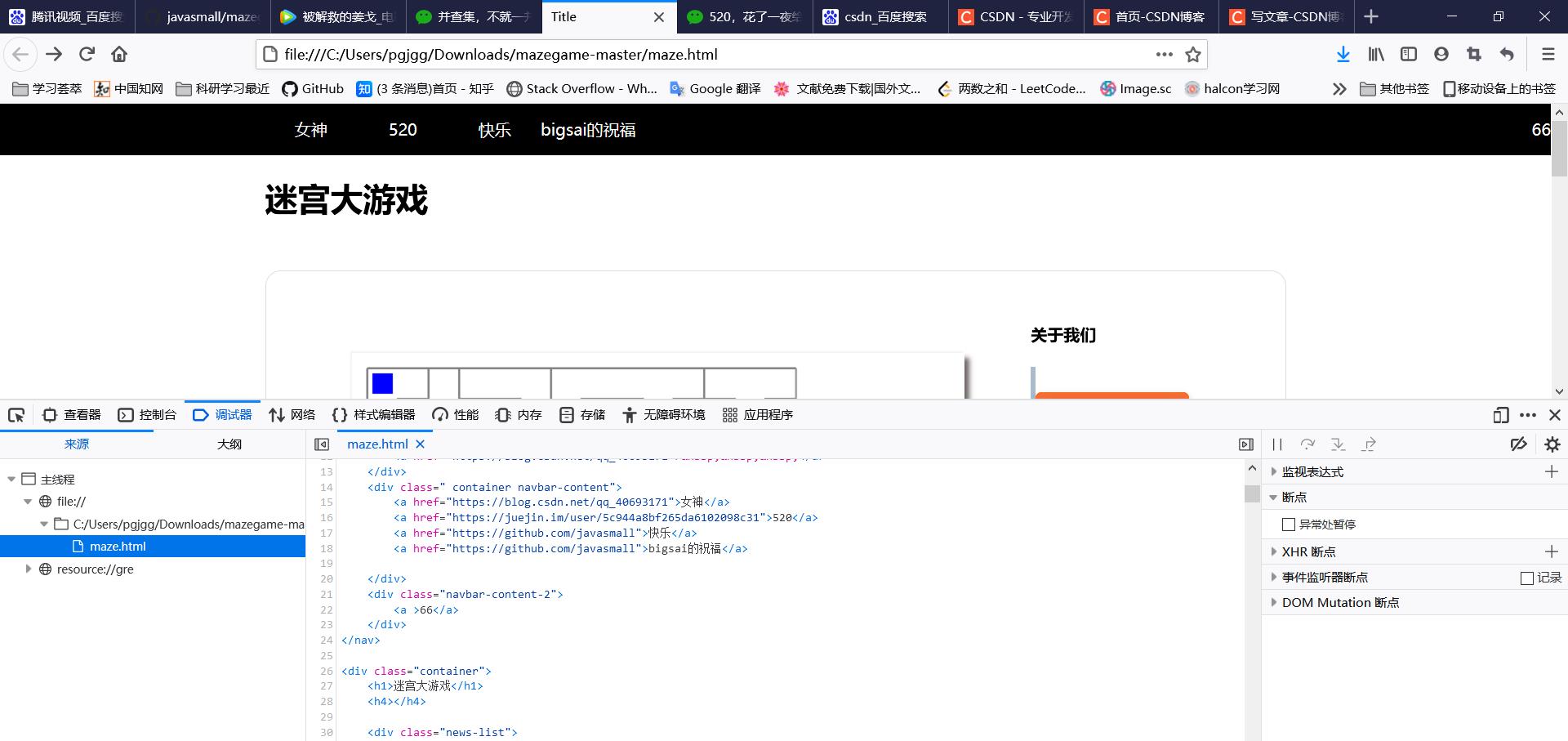Switch to the CSDN - 专业开发 browser tab
This screenshot has width=1568, height=741.
coord(1016,16)
